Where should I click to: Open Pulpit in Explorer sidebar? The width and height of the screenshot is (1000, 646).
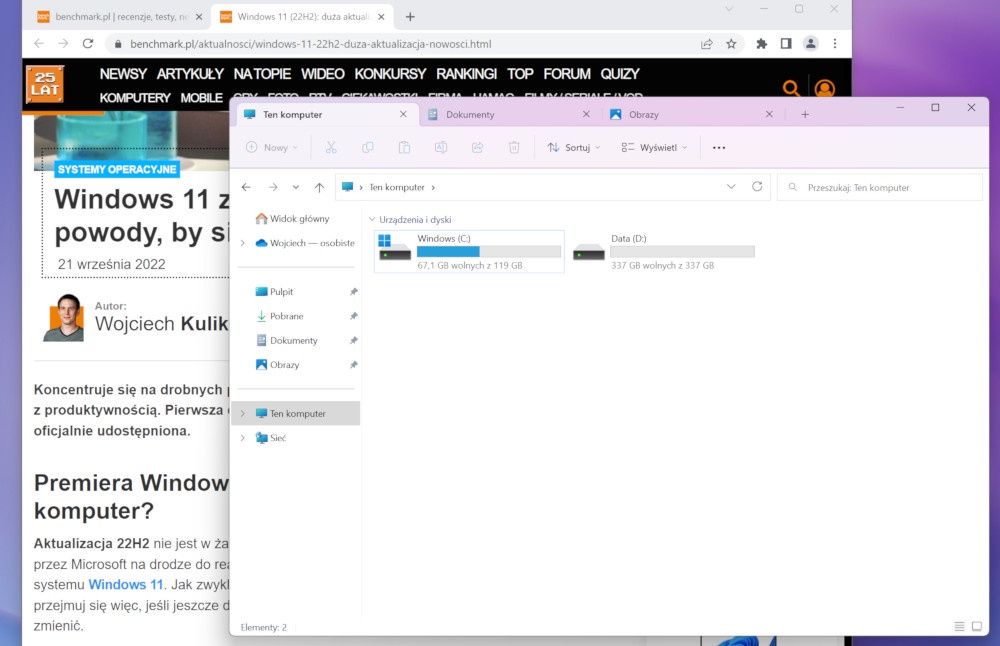pyautogui.click(x=274, y=291)
